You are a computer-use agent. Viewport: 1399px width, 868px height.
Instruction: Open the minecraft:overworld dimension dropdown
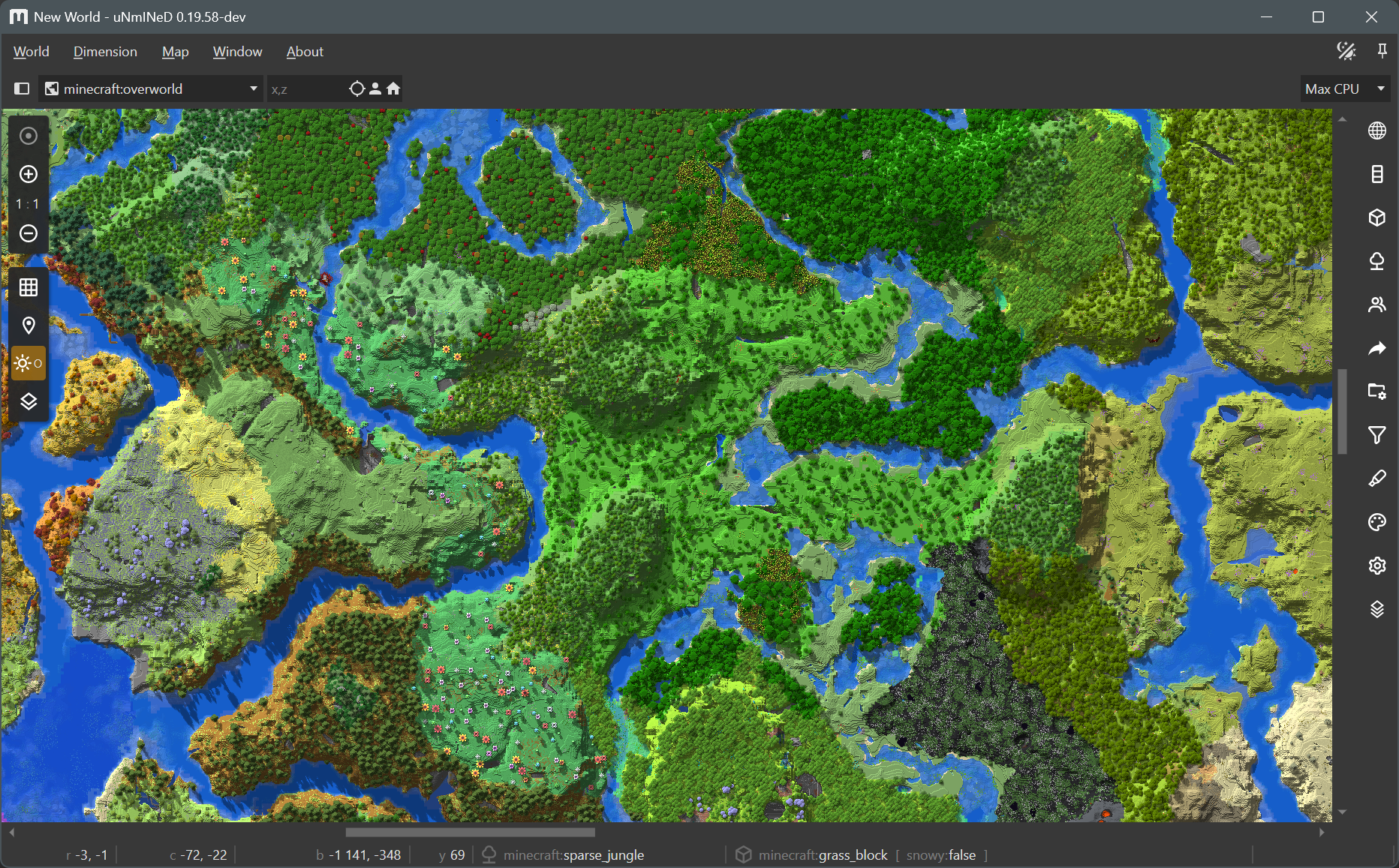point(152,89)
